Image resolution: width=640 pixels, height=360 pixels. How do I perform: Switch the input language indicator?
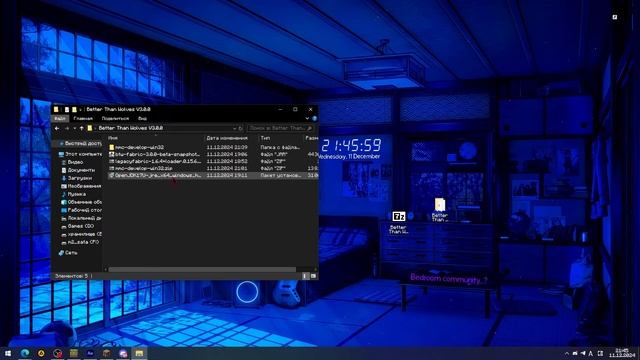591,353
